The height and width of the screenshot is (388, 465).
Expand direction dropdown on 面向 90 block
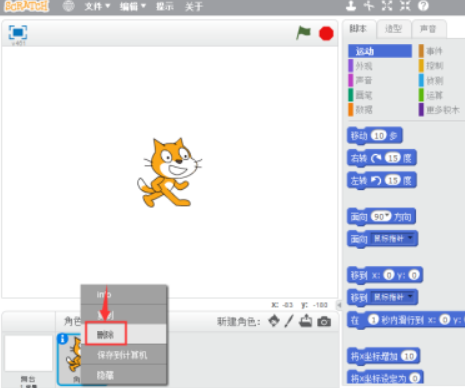[x=387, y=216]
